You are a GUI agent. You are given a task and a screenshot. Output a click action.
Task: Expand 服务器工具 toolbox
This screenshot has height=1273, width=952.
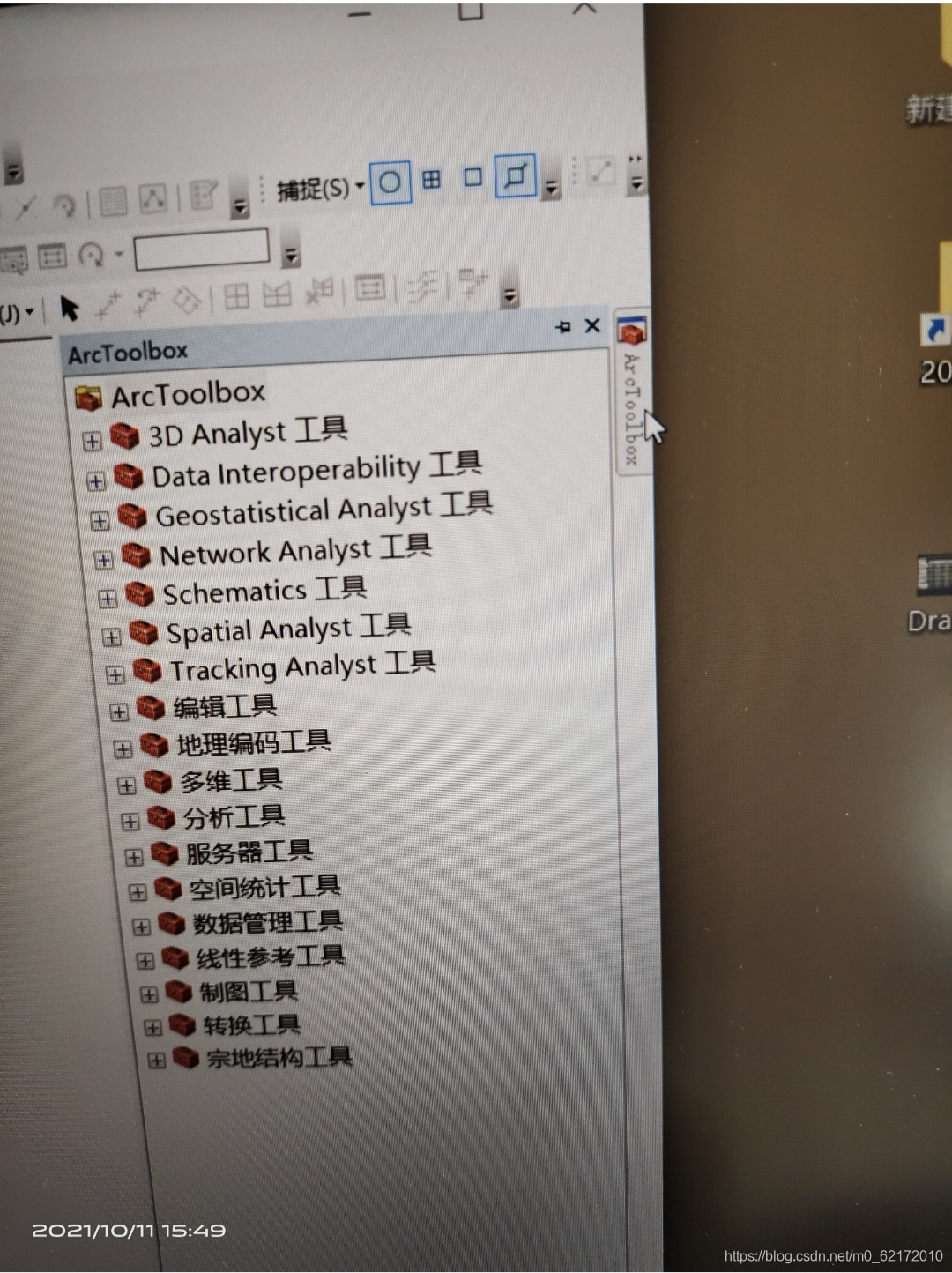point(134,856)
